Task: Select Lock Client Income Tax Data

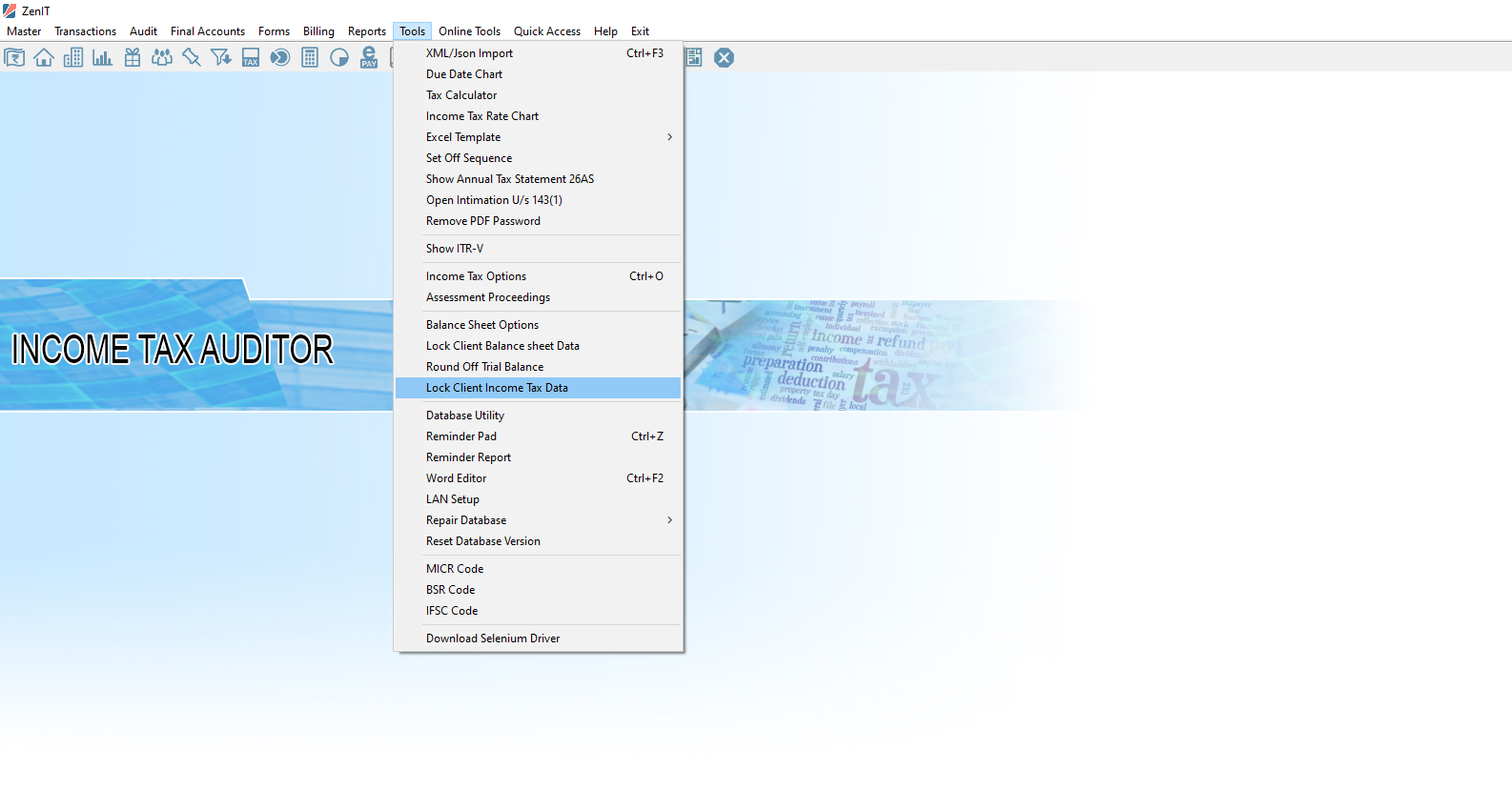Action: [539, 388]
